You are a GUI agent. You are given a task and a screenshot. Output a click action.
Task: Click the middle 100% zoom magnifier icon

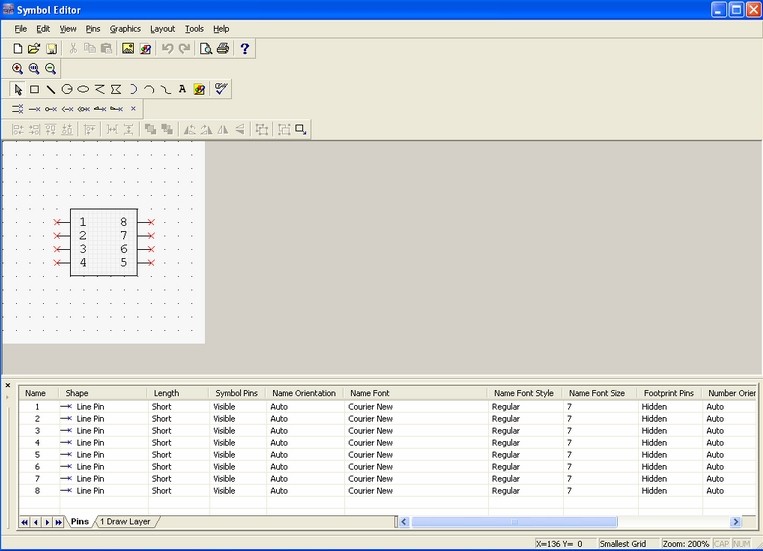pyautogui.click(x=34, y=69)
